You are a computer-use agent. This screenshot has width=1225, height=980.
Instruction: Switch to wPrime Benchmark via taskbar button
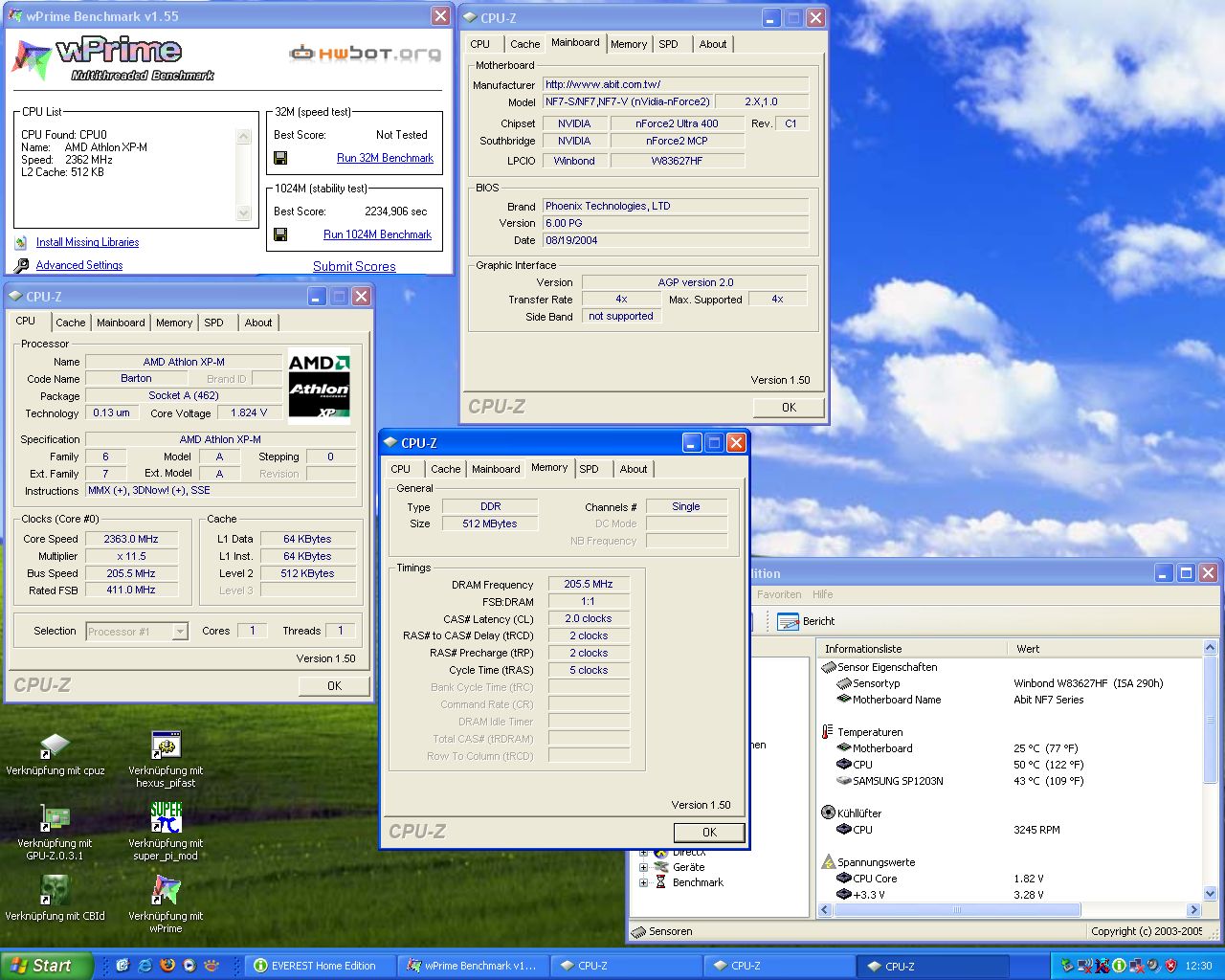(472, 966)
